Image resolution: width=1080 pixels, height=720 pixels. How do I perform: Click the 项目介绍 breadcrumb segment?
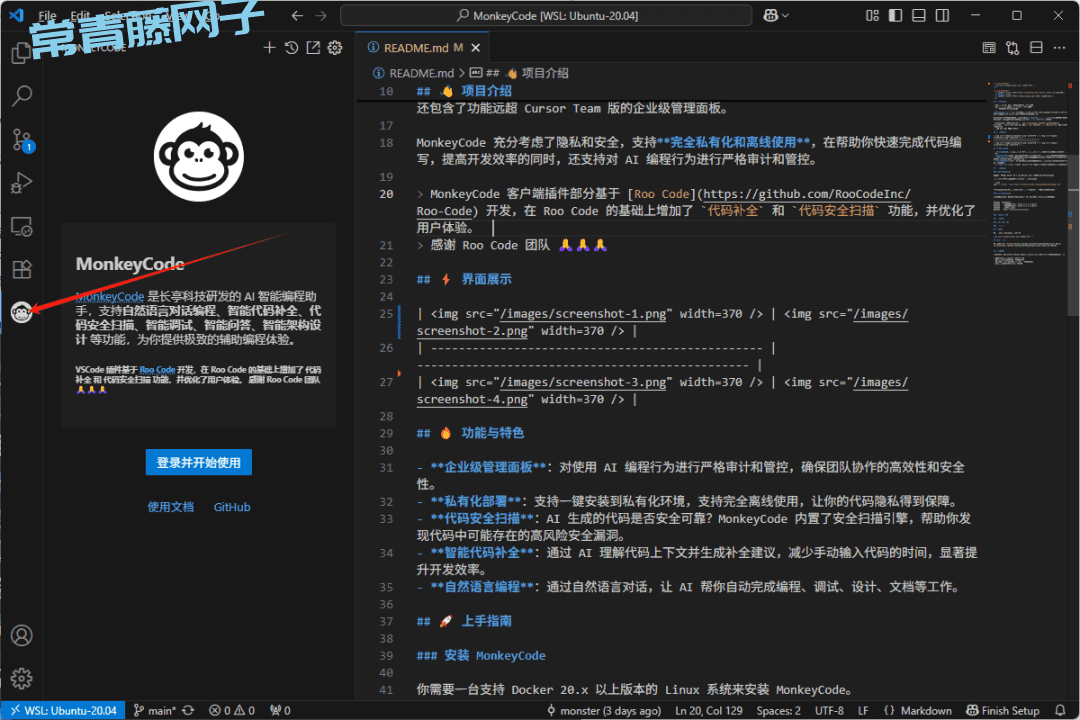pyautogui.click(x=544, y=73)
